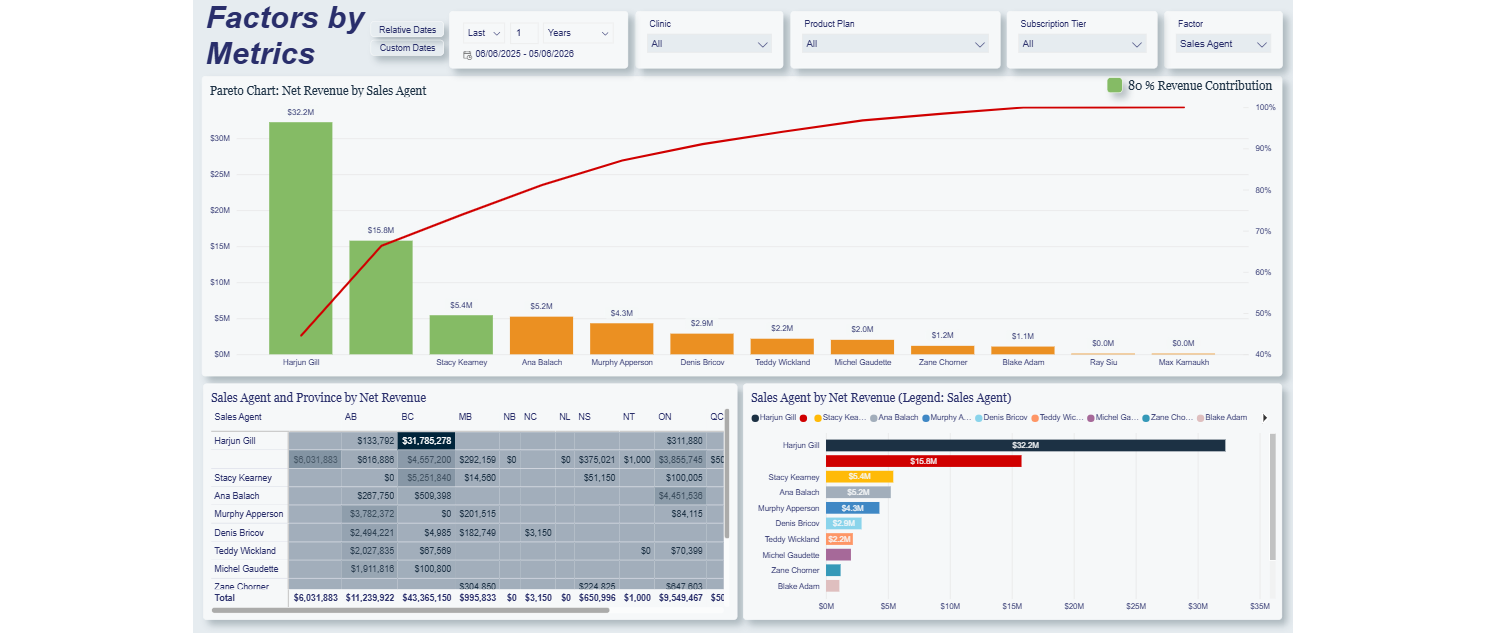Click the purple Michel Gaudette horizontal bar
This screenshot has width=1487, height=633.
tap(838, 555)
